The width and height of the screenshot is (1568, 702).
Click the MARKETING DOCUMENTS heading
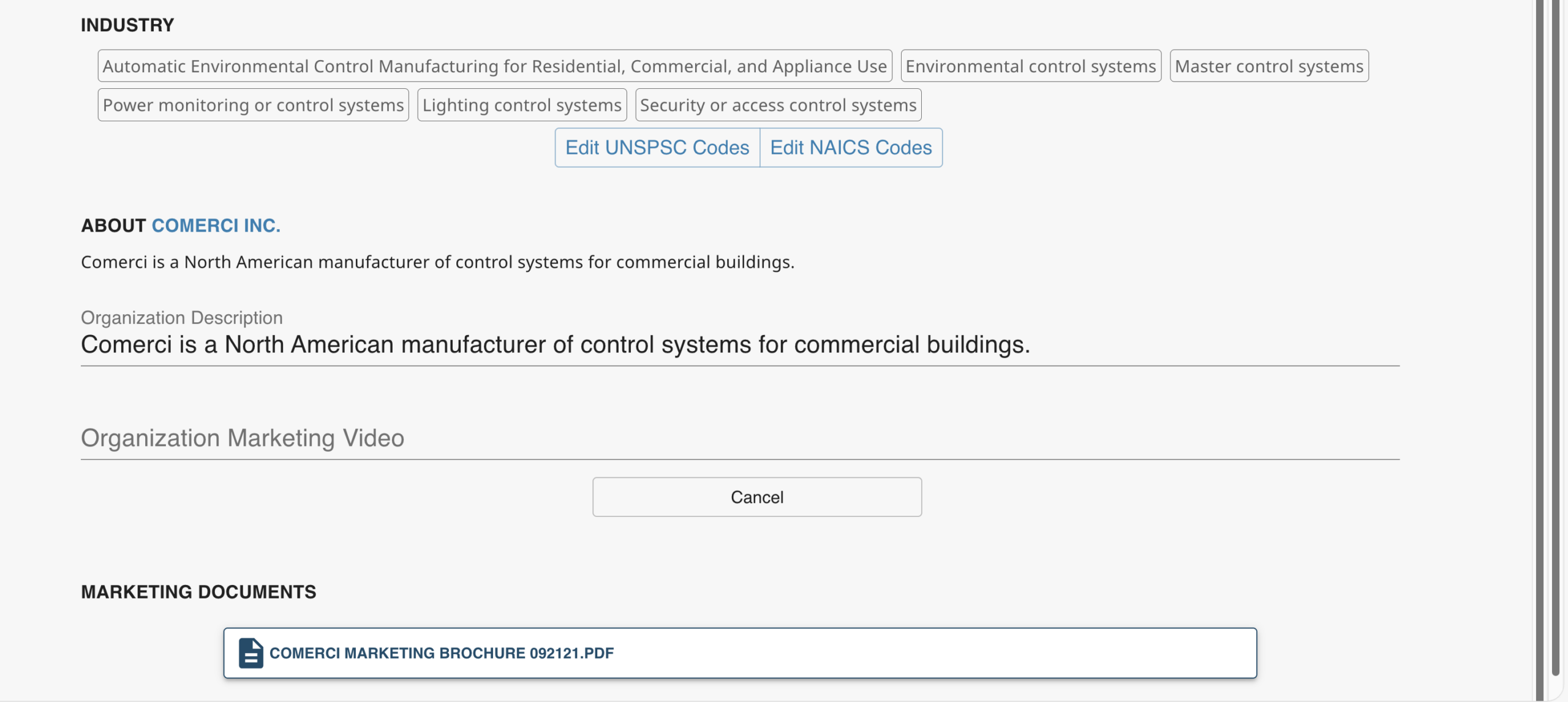198,592
